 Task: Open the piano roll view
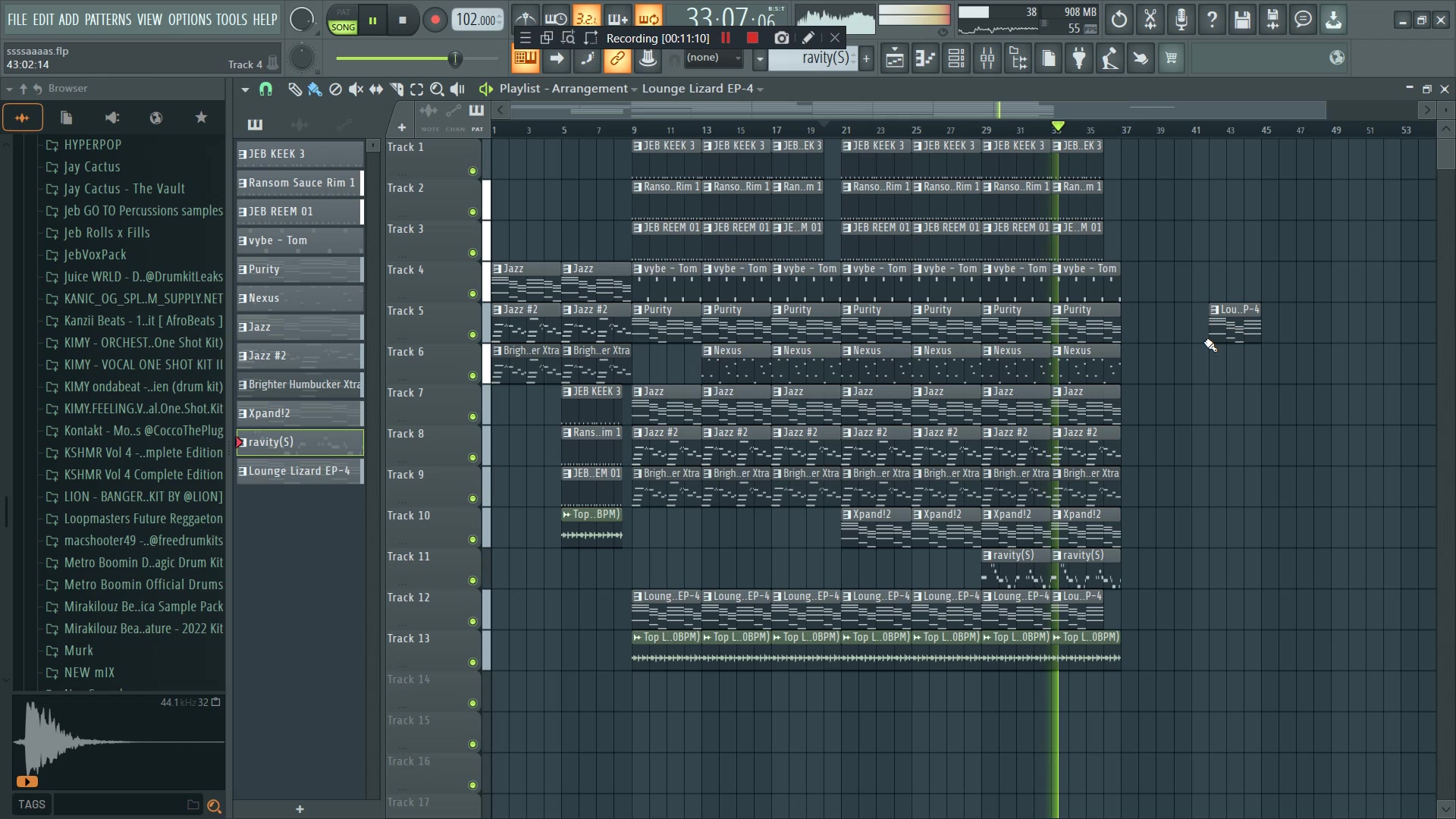[925, 58]
